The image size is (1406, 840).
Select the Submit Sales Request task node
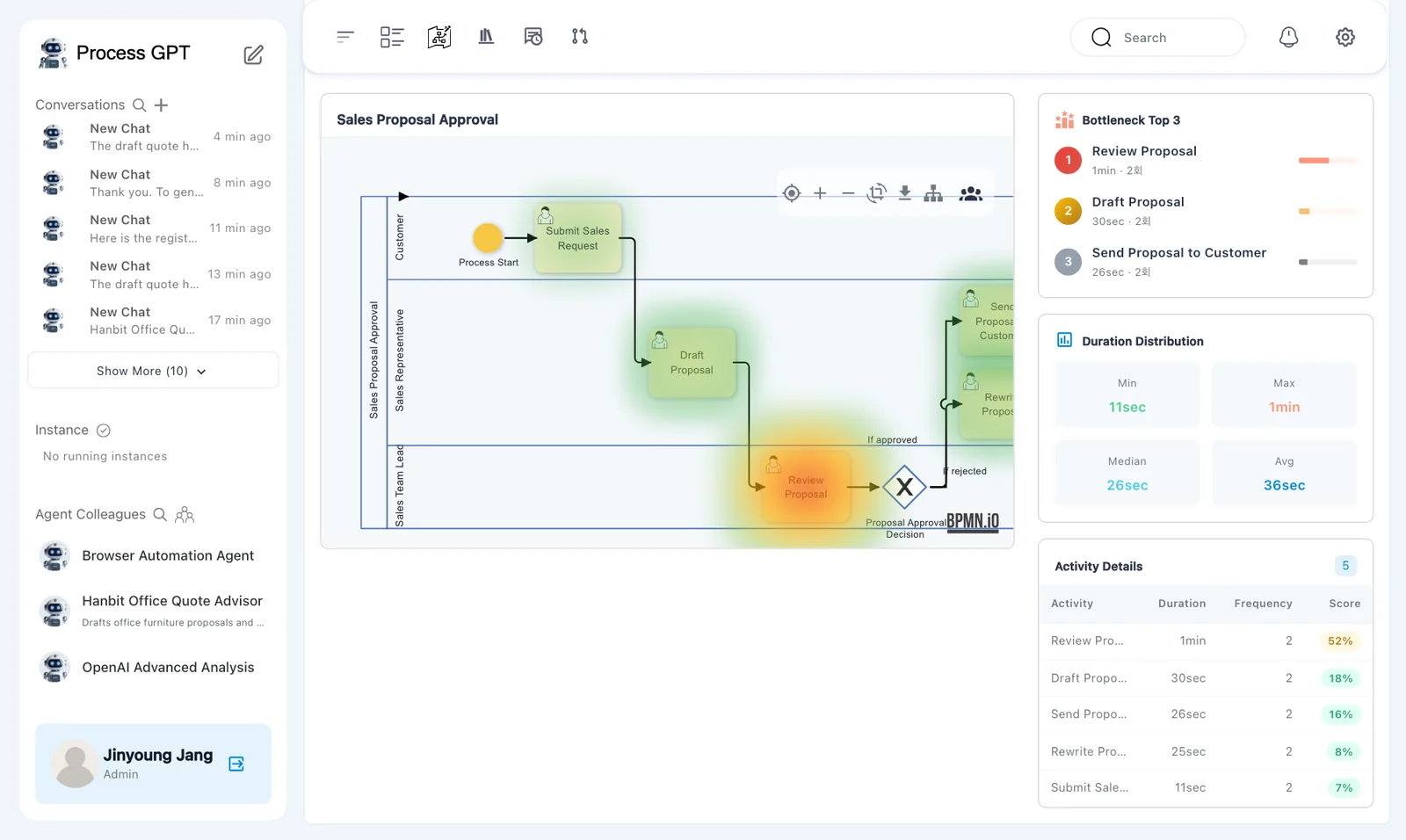pyautogui.click(x=577, y=238)
